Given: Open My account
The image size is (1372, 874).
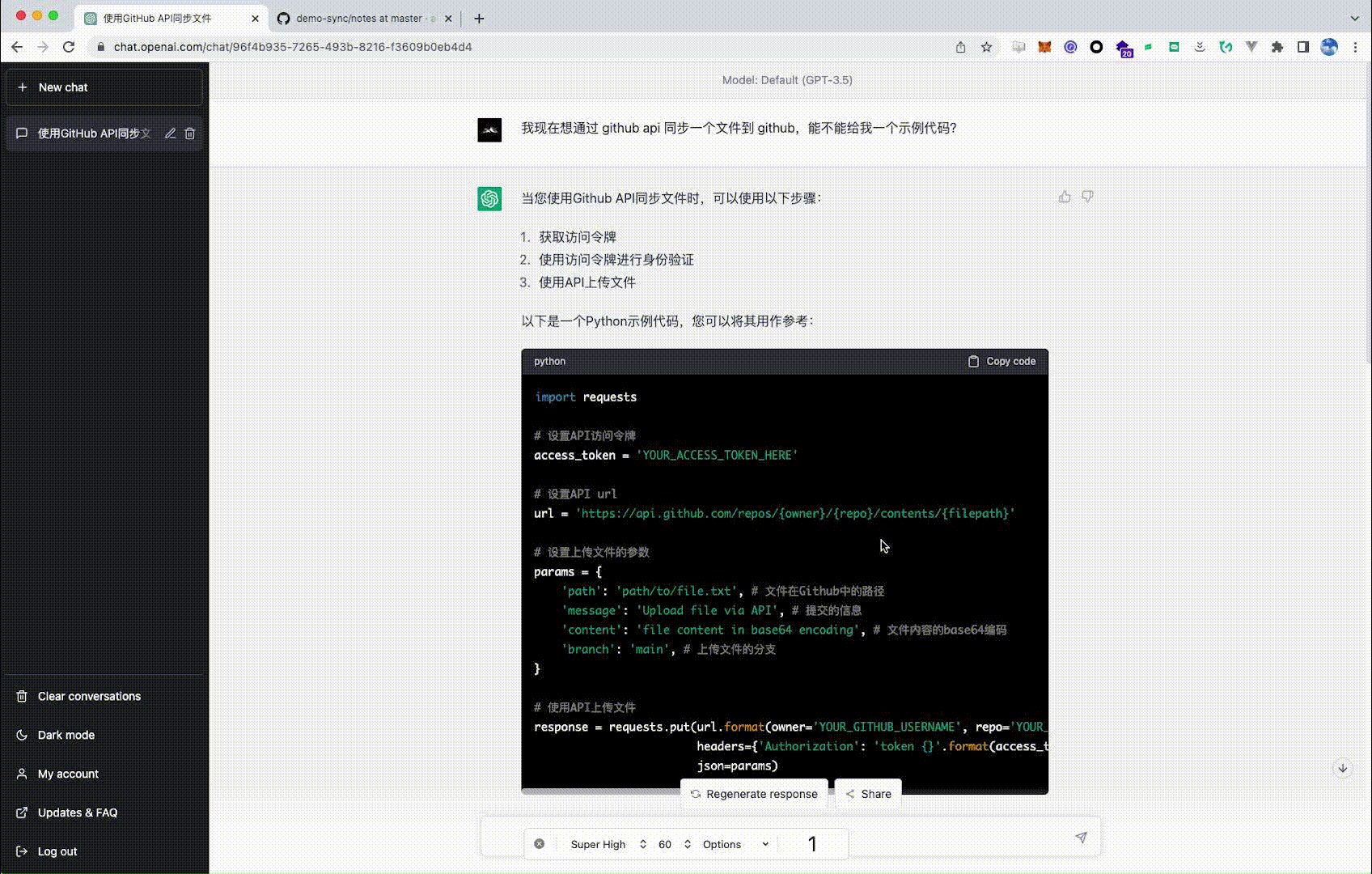Looking at the screenshot, I should [x=104, y=774].
